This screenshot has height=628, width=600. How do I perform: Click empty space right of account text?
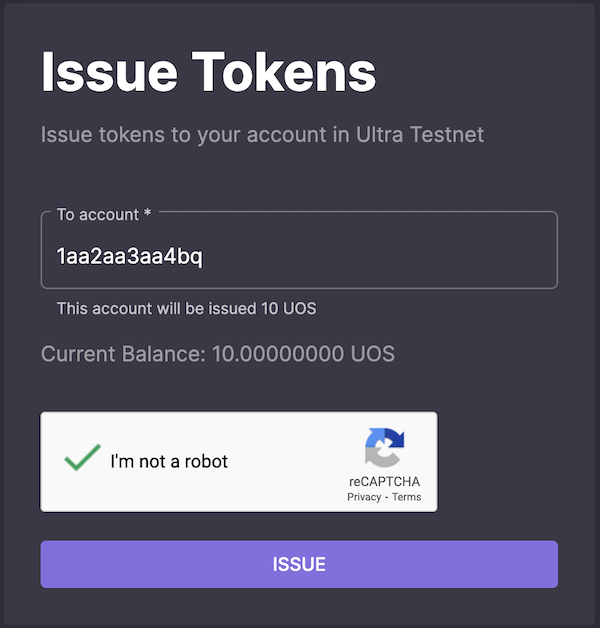[x=377, y=256]
